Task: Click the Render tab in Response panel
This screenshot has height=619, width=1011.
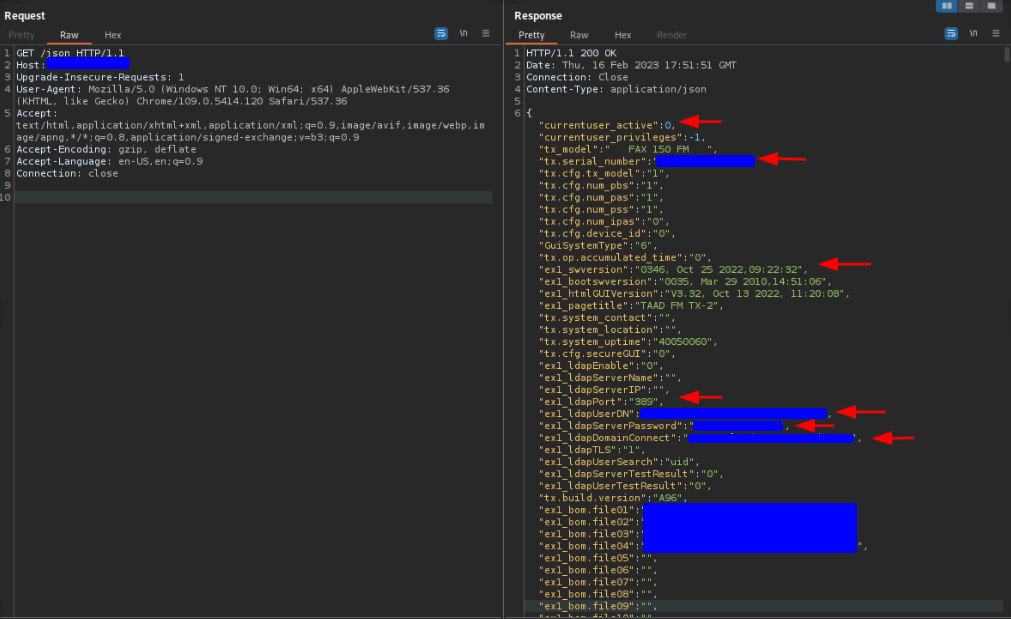Action: point(671,35)
